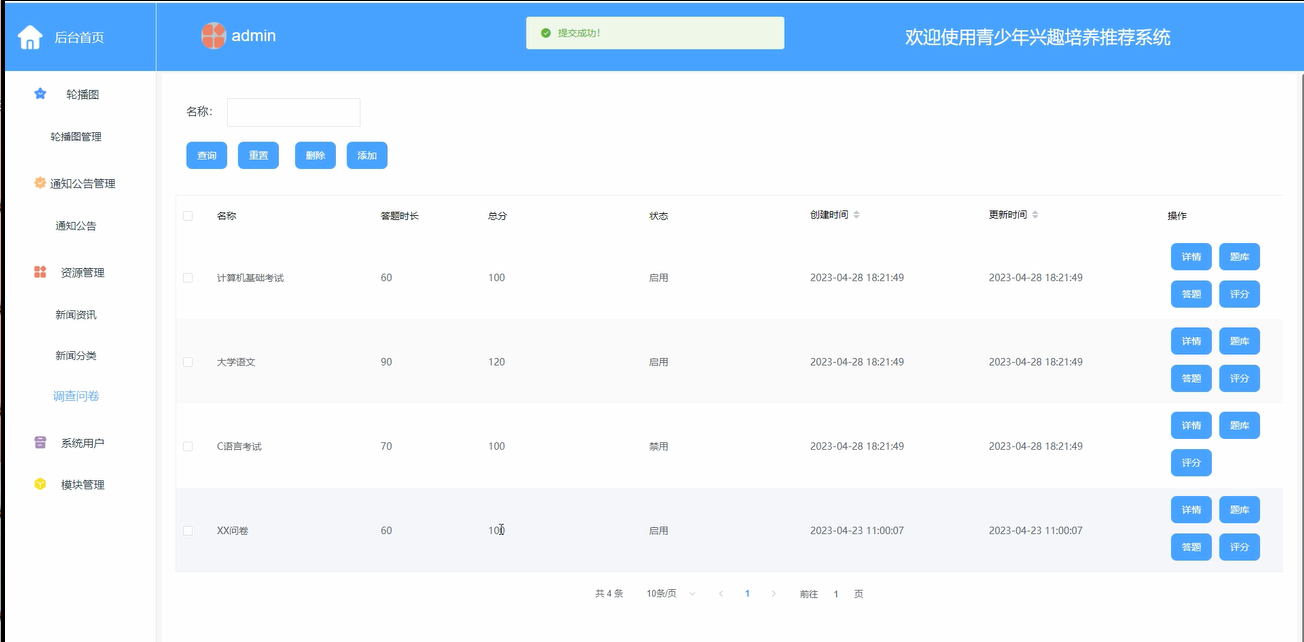Open 详情 for C语言考试

click(x=1191, y=425)
